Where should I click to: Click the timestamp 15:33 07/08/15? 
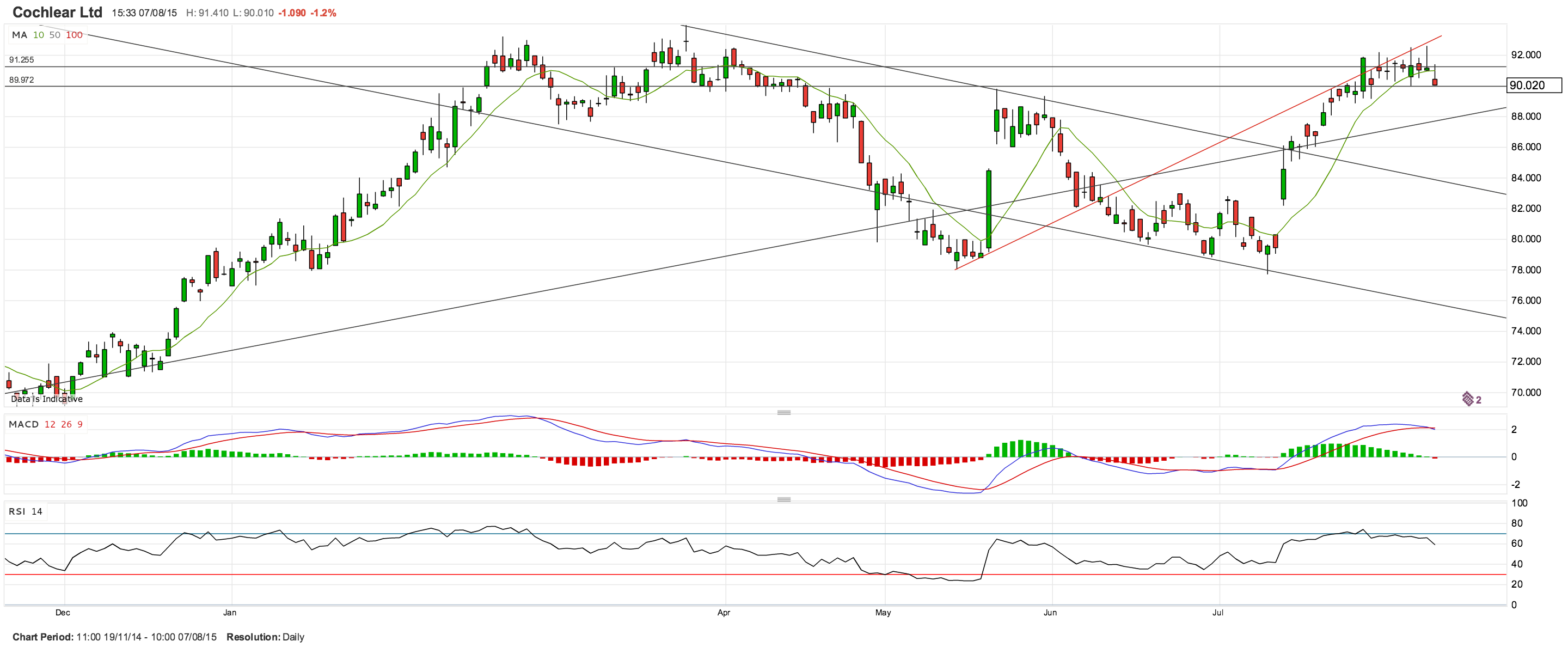pyautogui.click(x=144, y=13)
